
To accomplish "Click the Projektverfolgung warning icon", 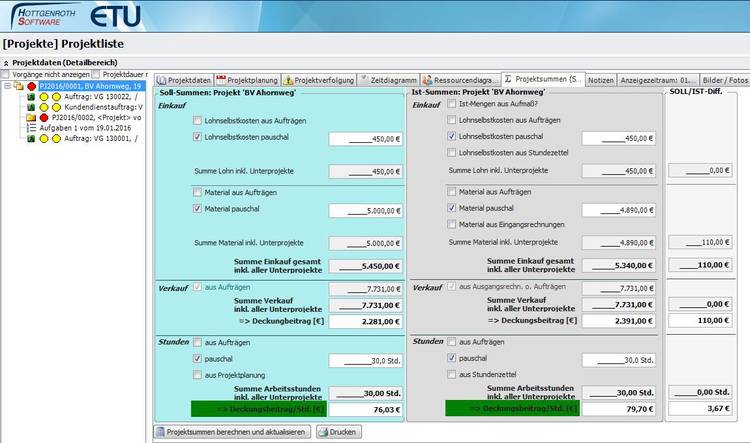I will tap(289, 79).
